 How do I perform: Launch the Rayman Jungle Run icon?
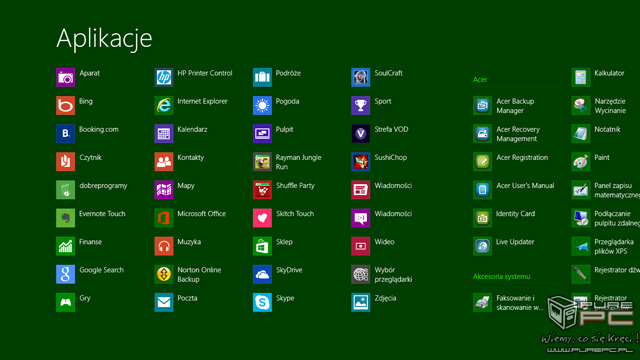(x=262, y=162)
